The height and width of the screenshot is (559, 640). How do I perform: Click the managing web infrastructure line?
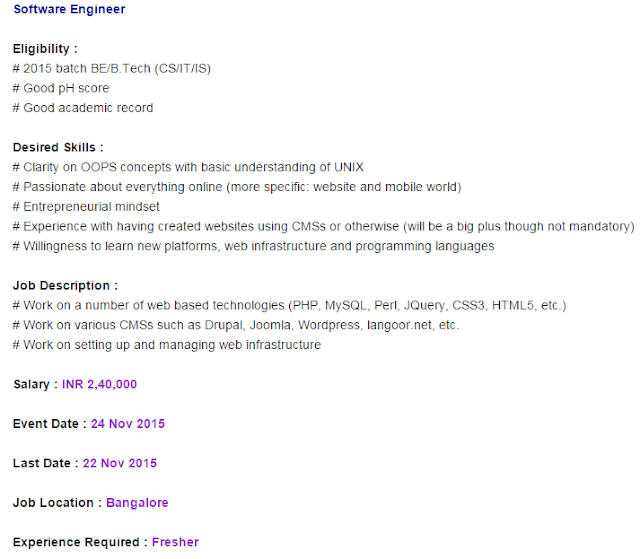[166, 344]
